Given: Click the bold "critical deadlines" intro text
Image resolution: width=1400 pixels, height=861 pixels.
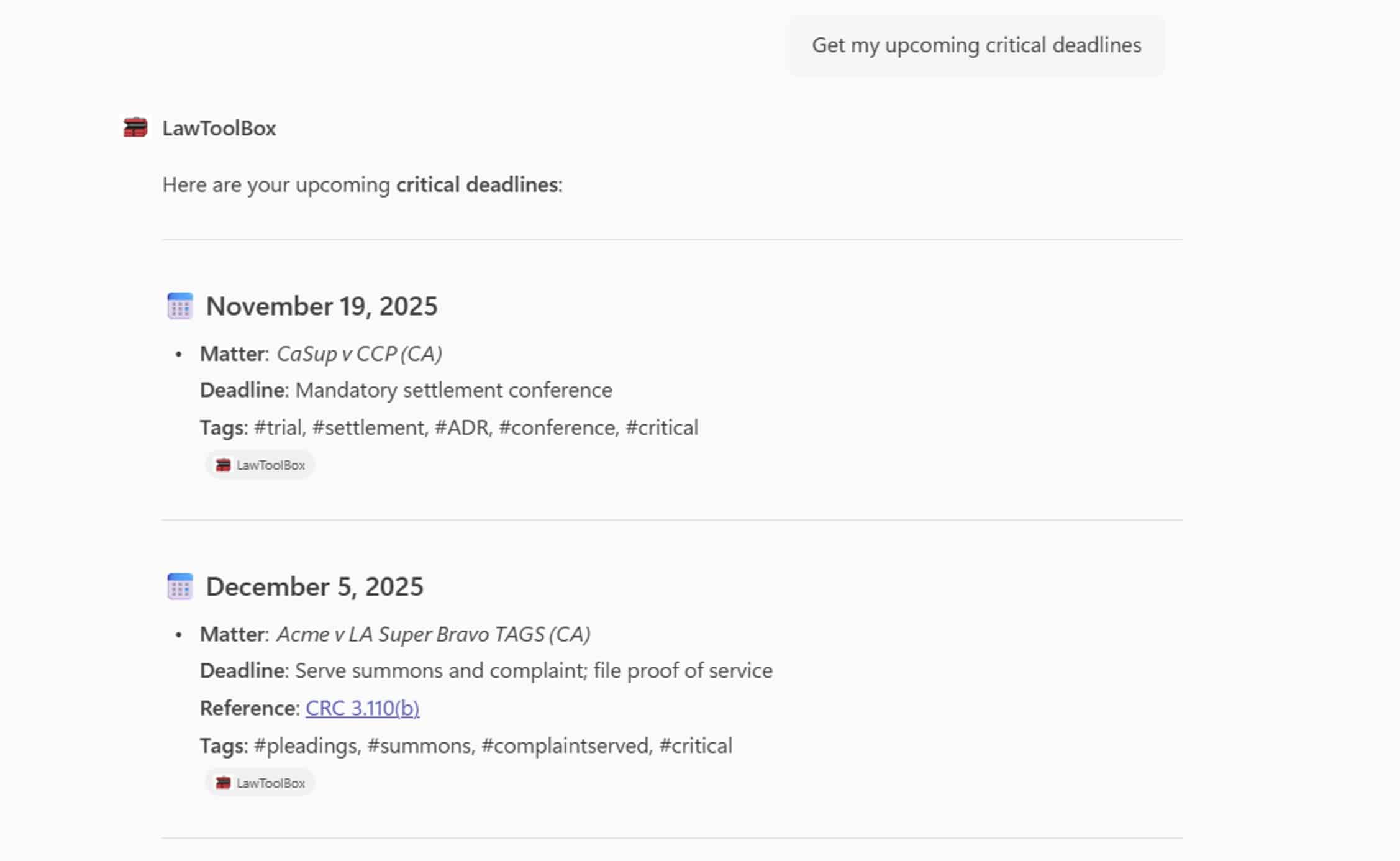Looking at the screenshot, I should tap(476, 184).
